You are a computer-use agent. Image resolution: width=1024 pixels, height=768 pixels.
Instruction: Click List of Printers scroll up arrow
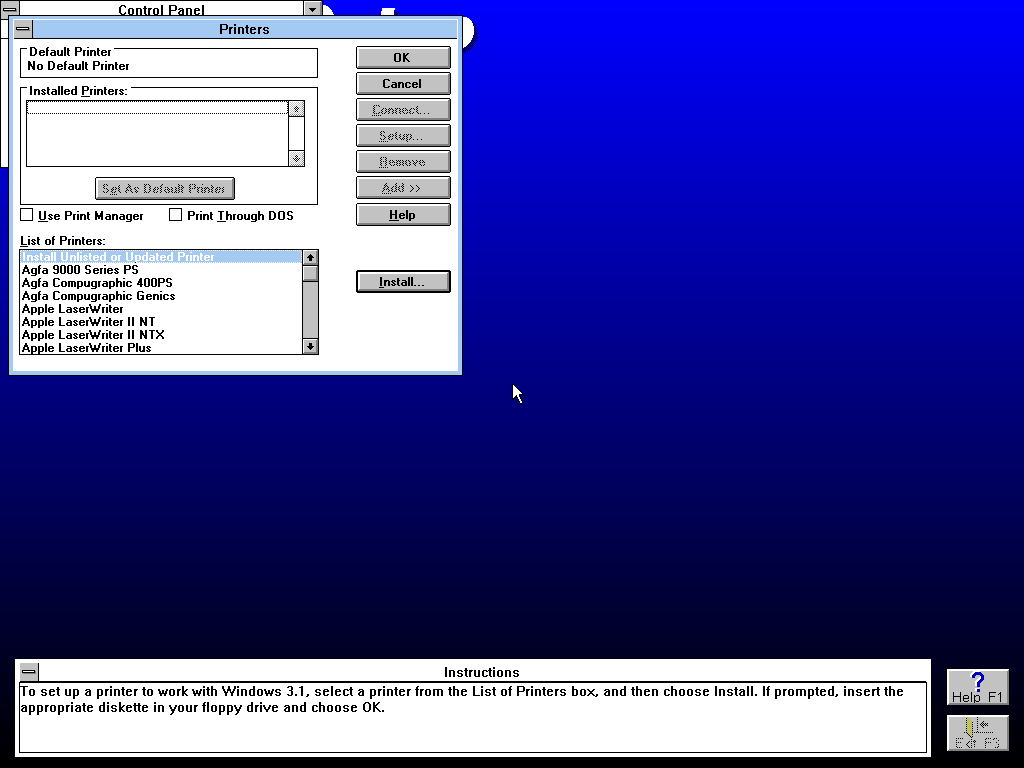click(310, 257)
